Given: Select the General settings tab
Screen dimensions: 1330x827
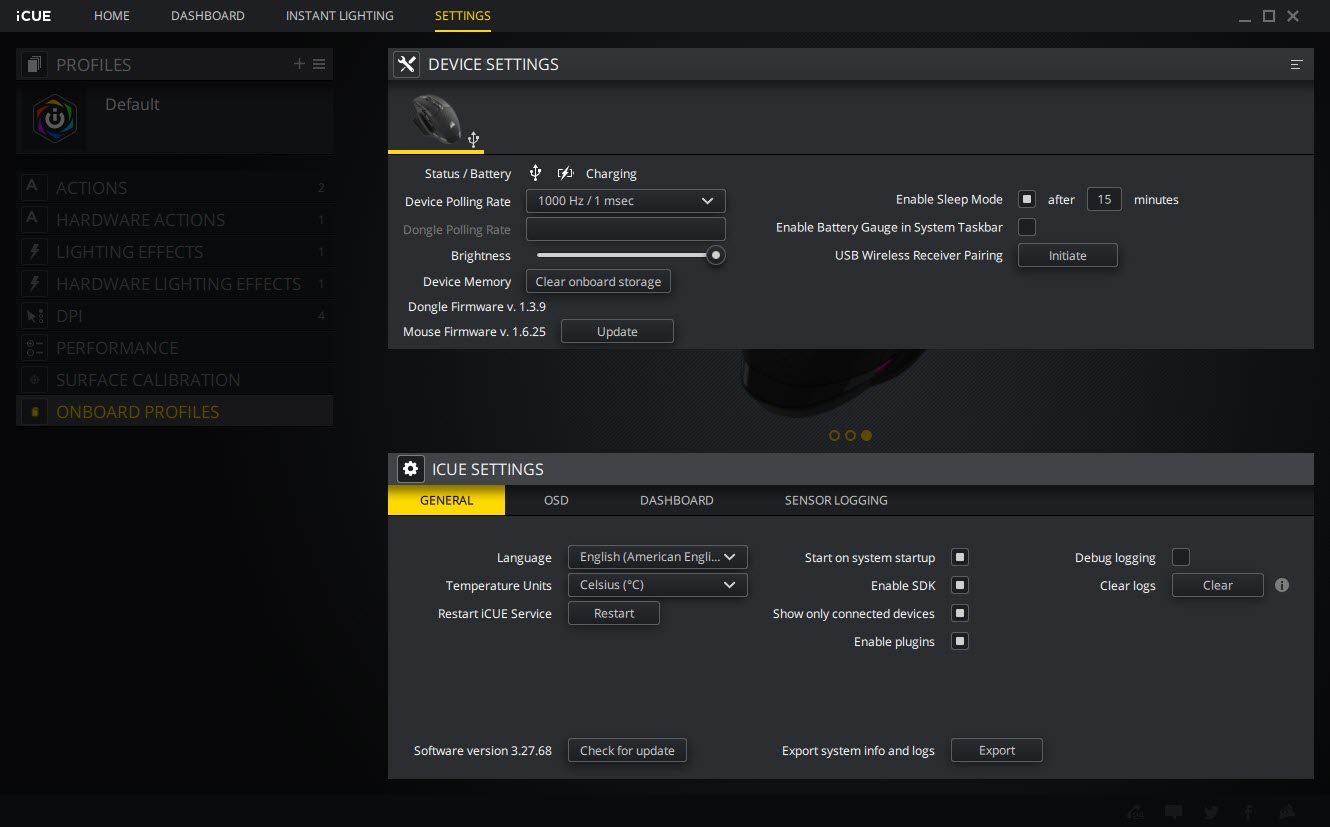Looking at the screenshot, I should 446,500.
